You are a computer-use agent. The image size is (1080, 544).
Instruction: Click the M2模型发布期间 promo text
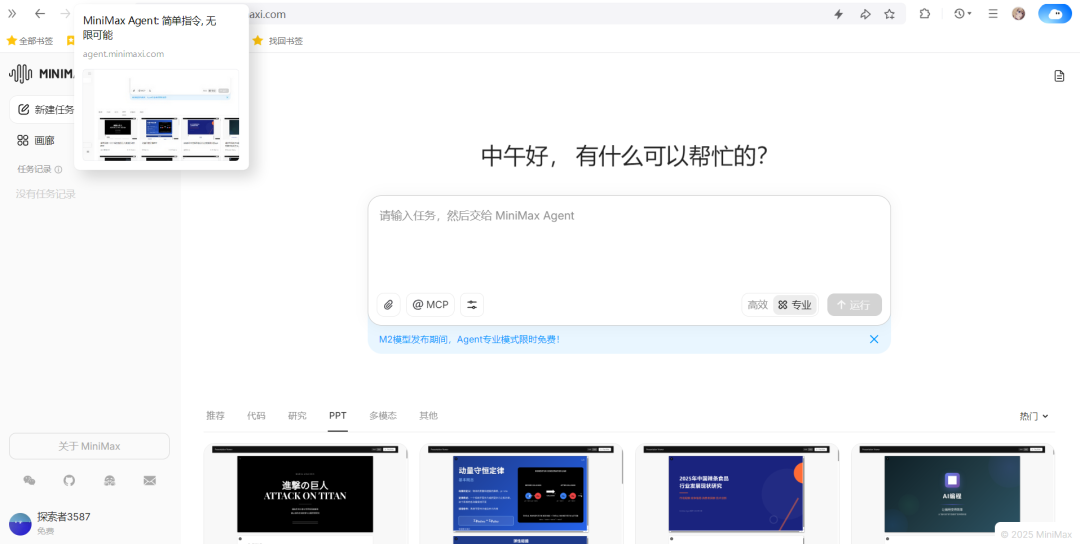(469, 339)
